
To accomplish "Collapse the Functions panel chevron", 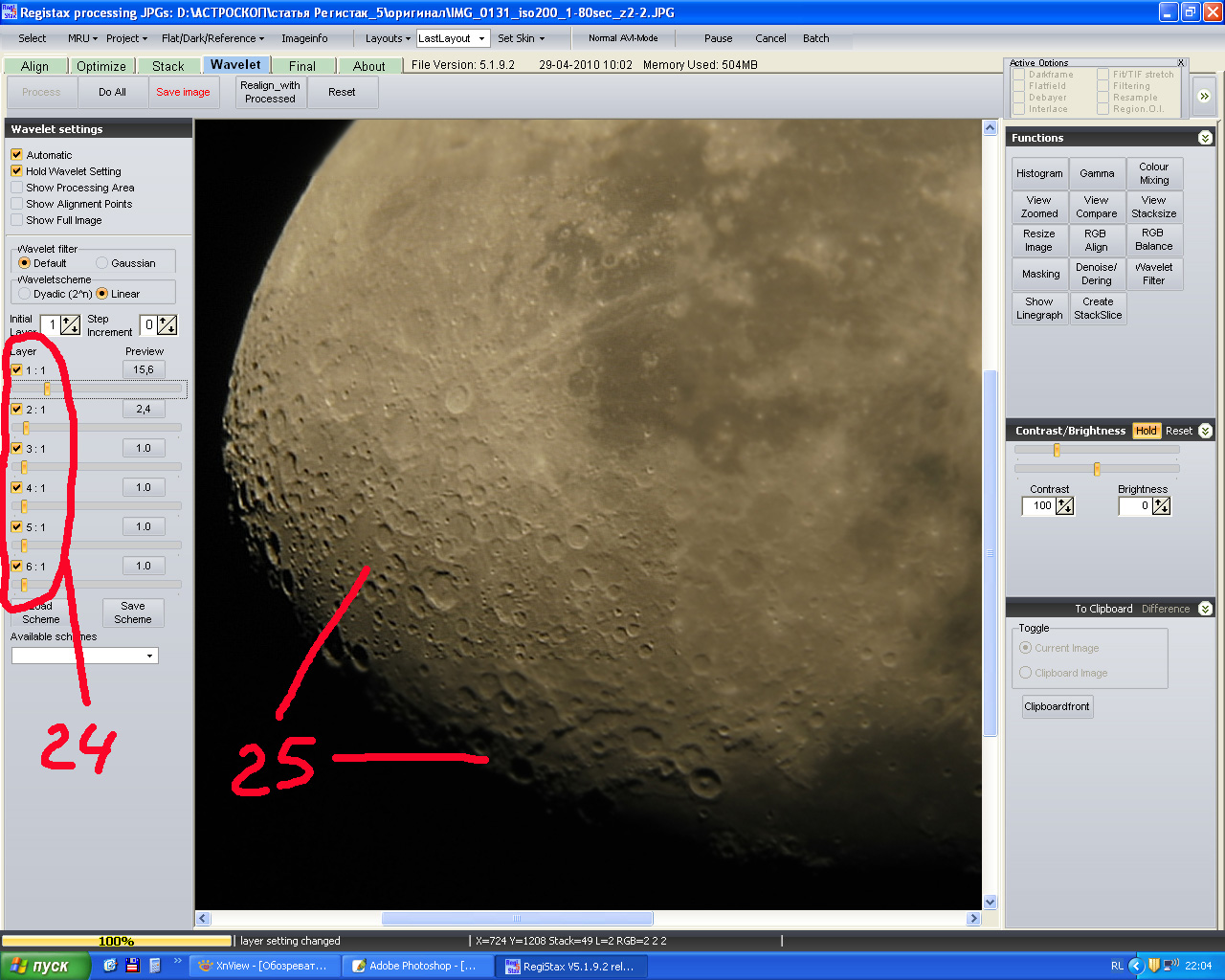I will (x=1205, y=138).
